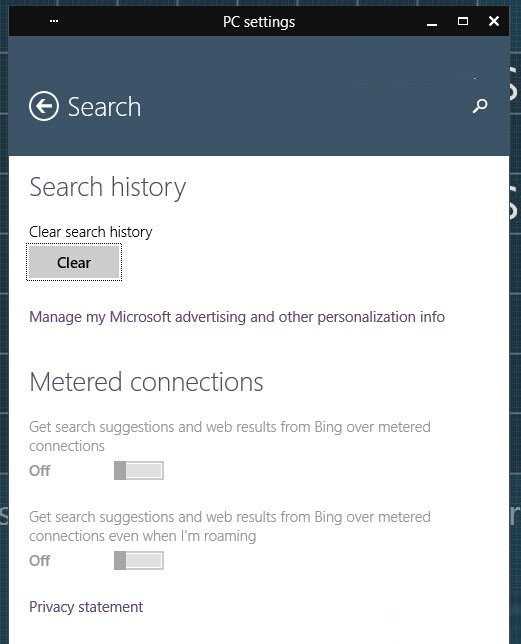The image size is (521, 644).
Task: Click the PC settings title bar text
Action: (x=259, y=22)
